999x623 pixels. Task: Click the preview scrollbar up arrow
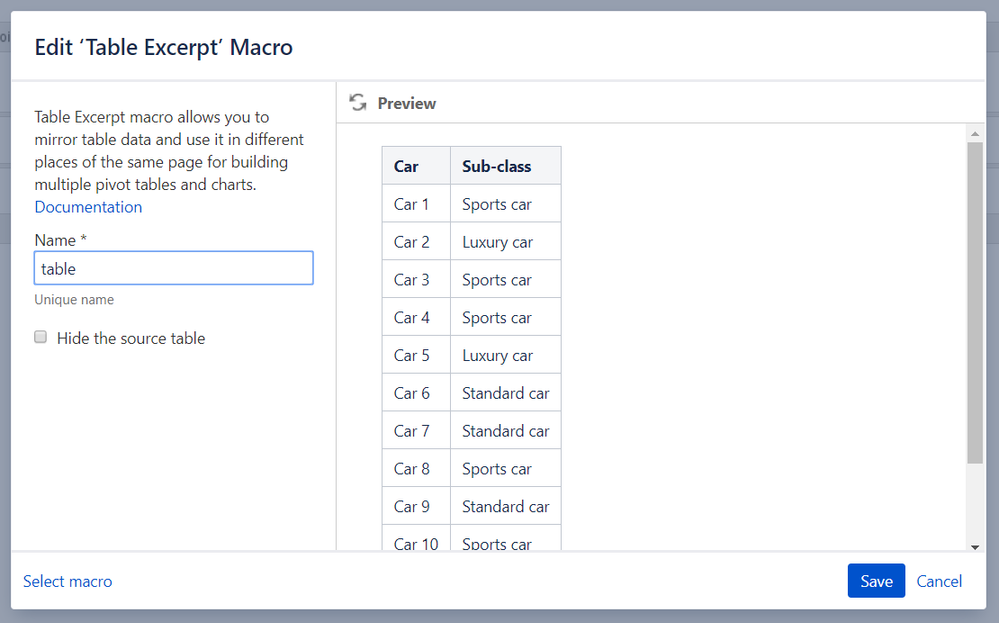click(x=975, y=134)
